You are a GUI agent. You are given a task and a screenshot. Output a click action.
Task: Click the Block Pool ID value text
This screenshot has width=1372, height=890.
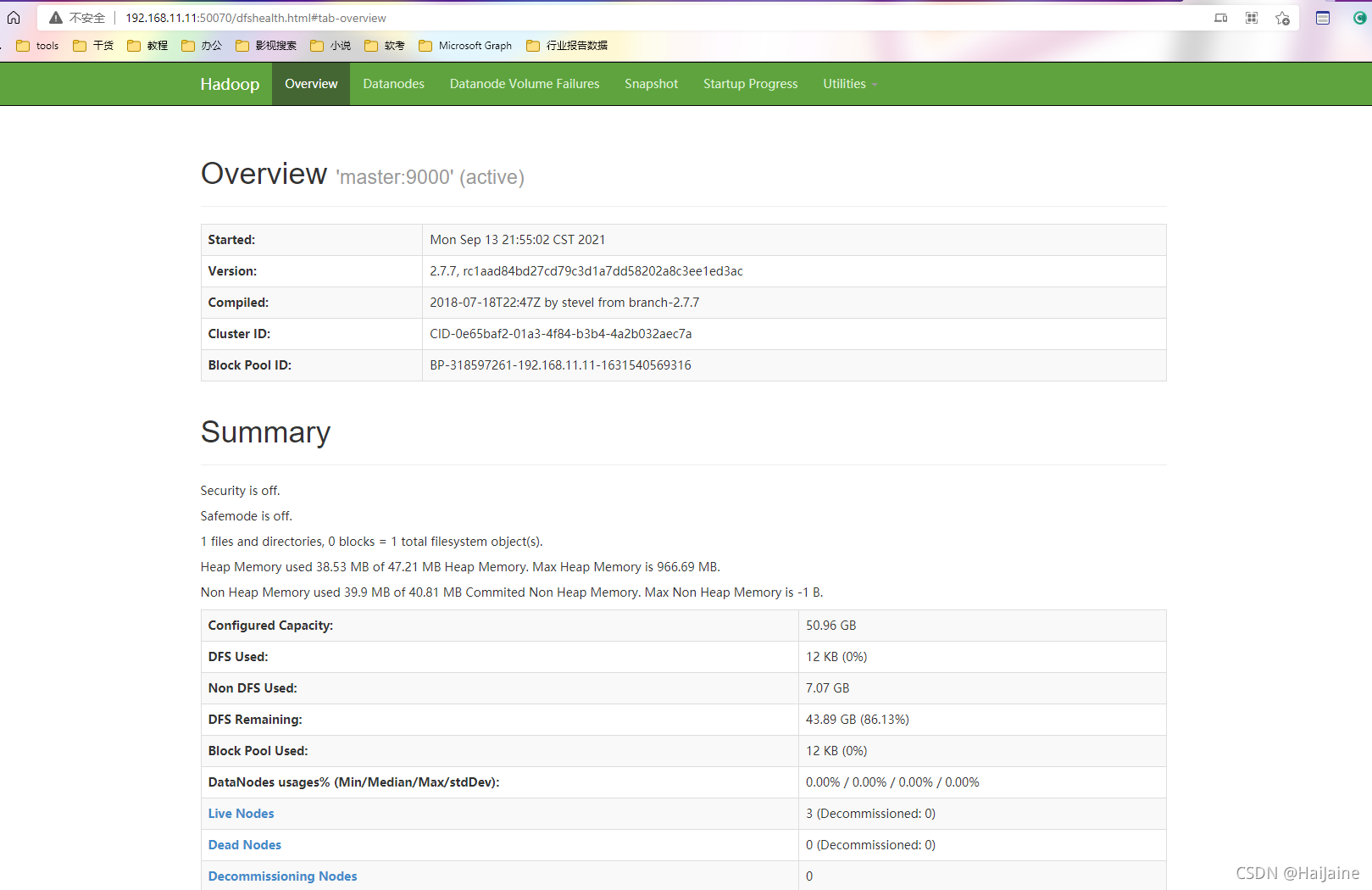[x=560, y=365]
